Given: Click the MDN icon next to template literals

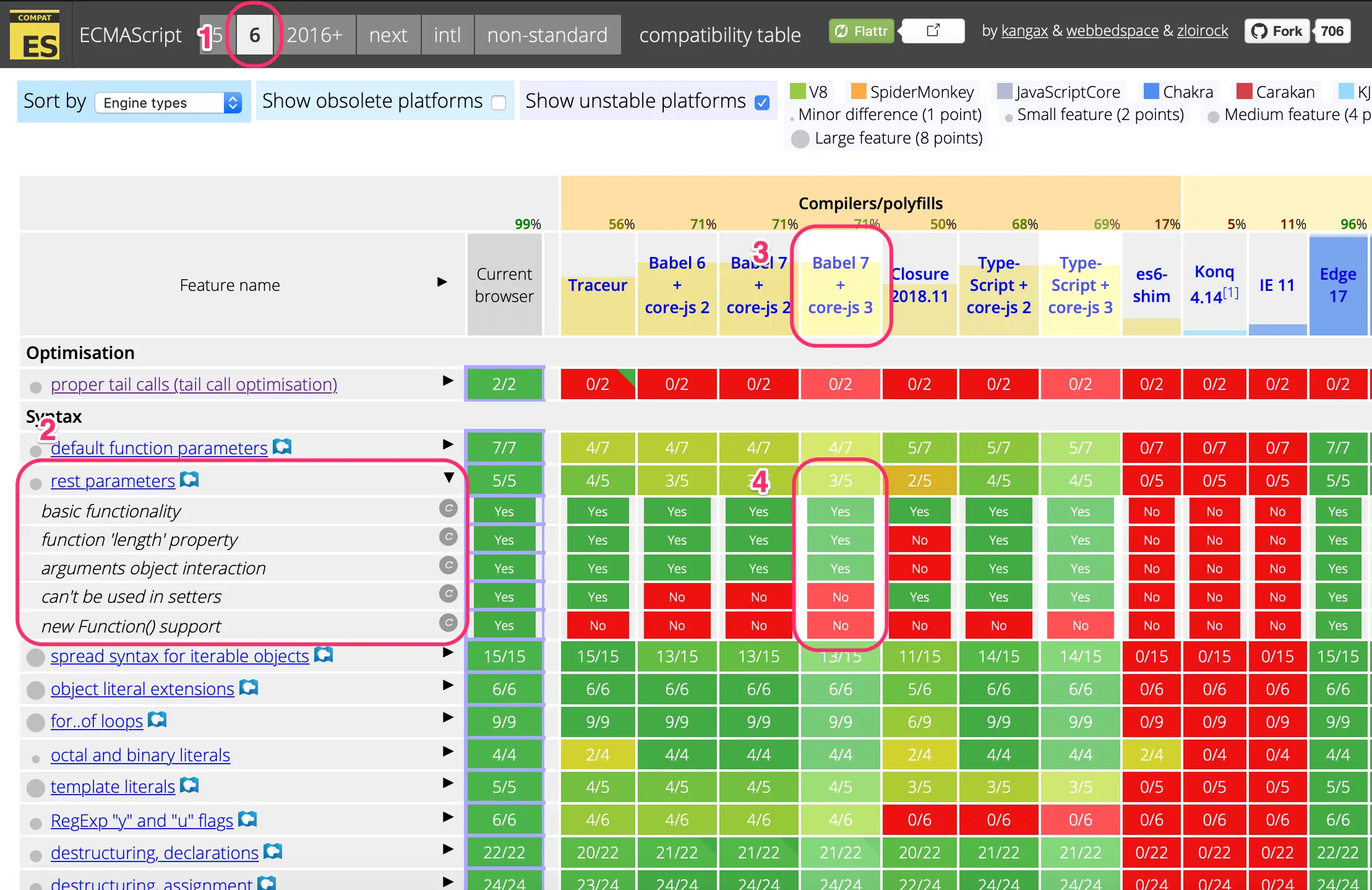Looking at the screenshot, I should coord(189,785).
